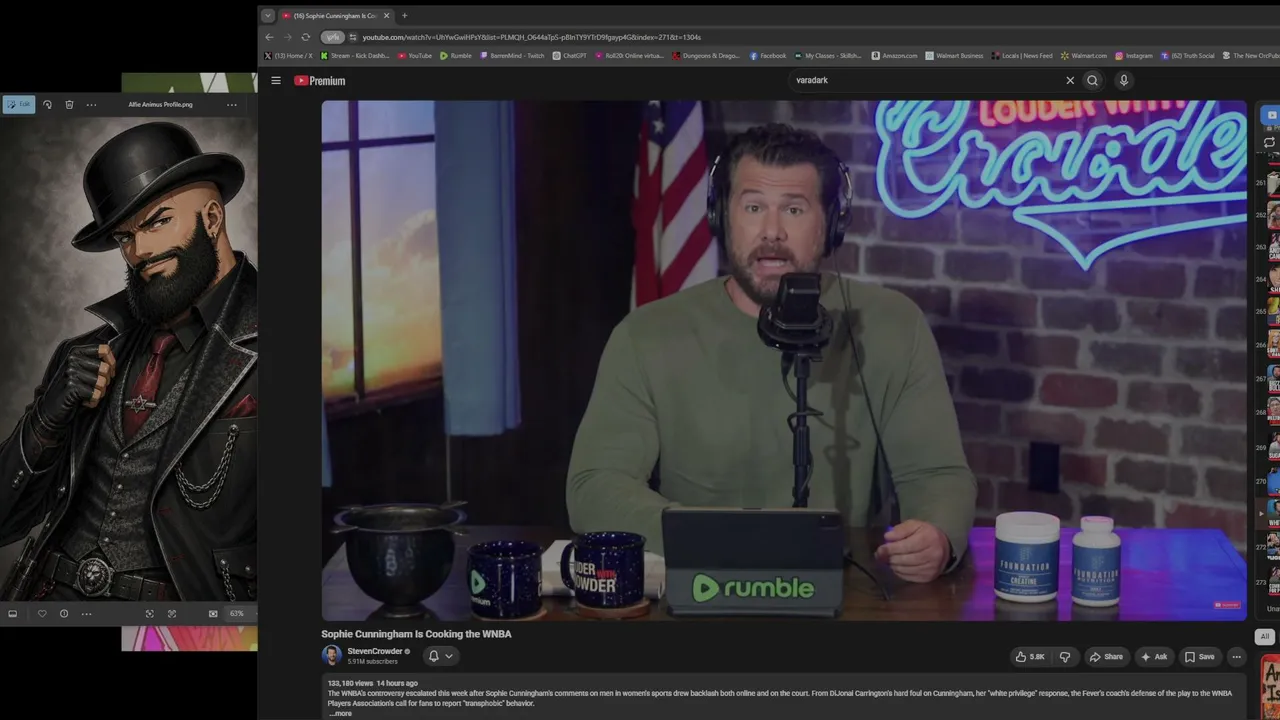Click the 'Sophie Cunningham Is Cooking the WNBA' title

(416, 634)
